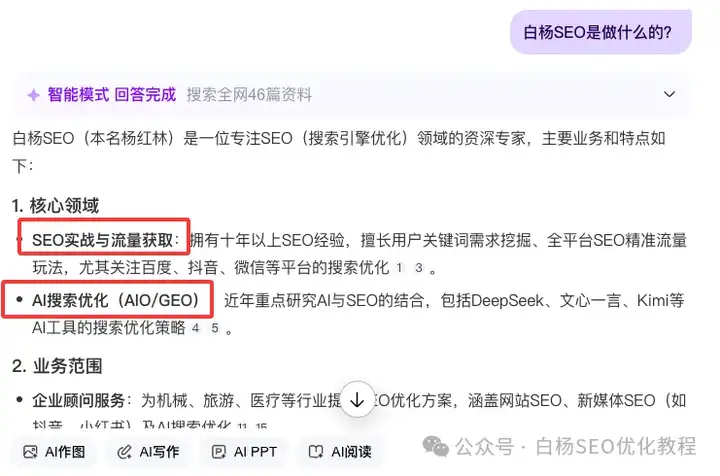Open citation reference number 4
Image resolution: width=720 pixels, height=476 pixels.
(196, 328)
